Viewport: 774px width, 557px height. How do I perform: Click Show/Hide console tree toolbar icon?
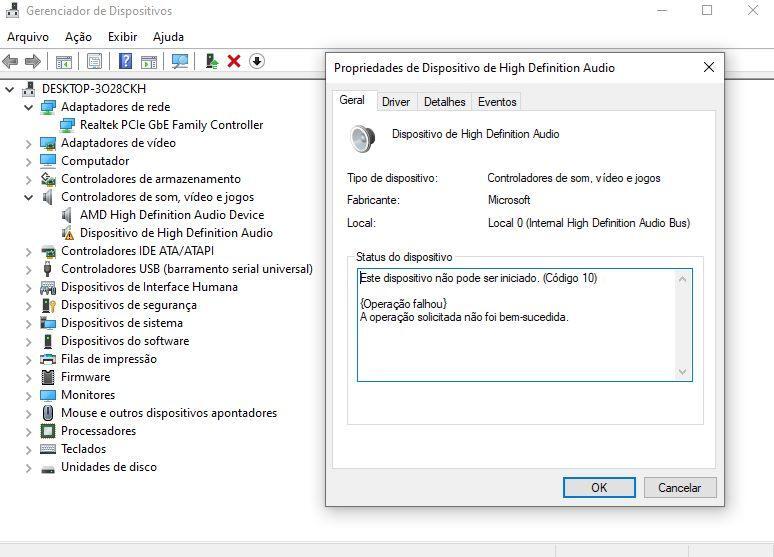(x=64, y=62)
